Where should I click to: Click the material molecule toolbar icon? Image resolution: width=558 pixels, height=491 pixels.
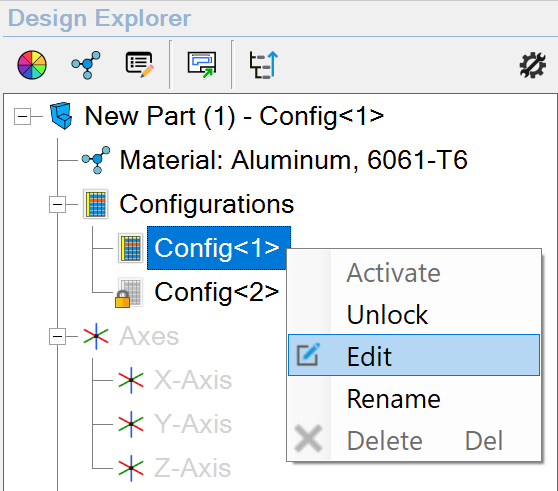tap(86, 65)
